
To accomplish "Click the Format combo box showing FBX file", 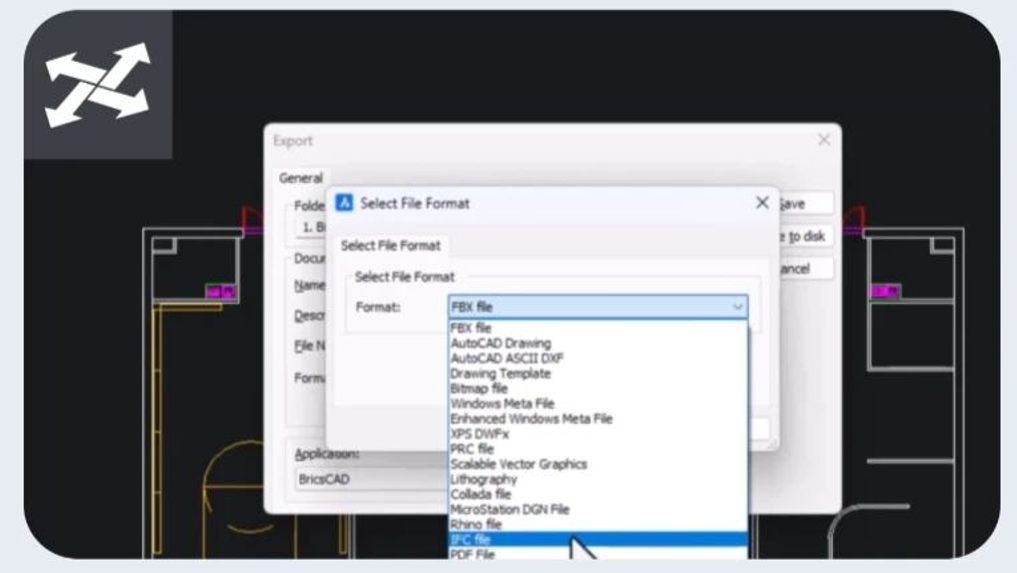I will pos(597,307).
